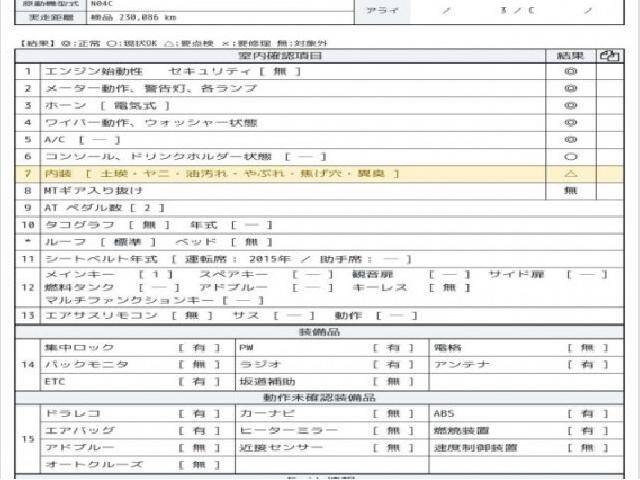
Task: Click the サイド扉 entry in row 12
Action: tap(548, 274)
